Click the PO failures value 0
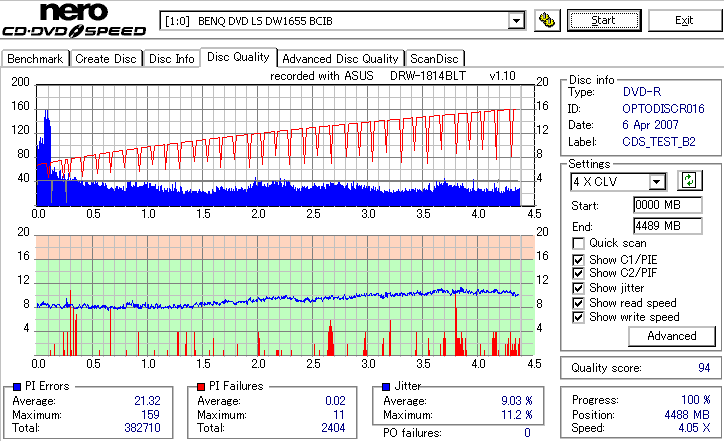This screenshot has height=441, width=724. pyautogui.click(x=527, y=433)
